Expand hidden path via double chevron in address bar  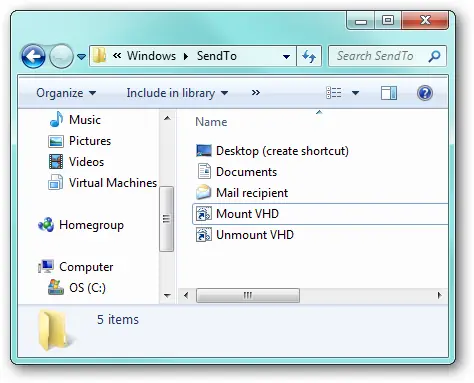click(x=117, y=56)
